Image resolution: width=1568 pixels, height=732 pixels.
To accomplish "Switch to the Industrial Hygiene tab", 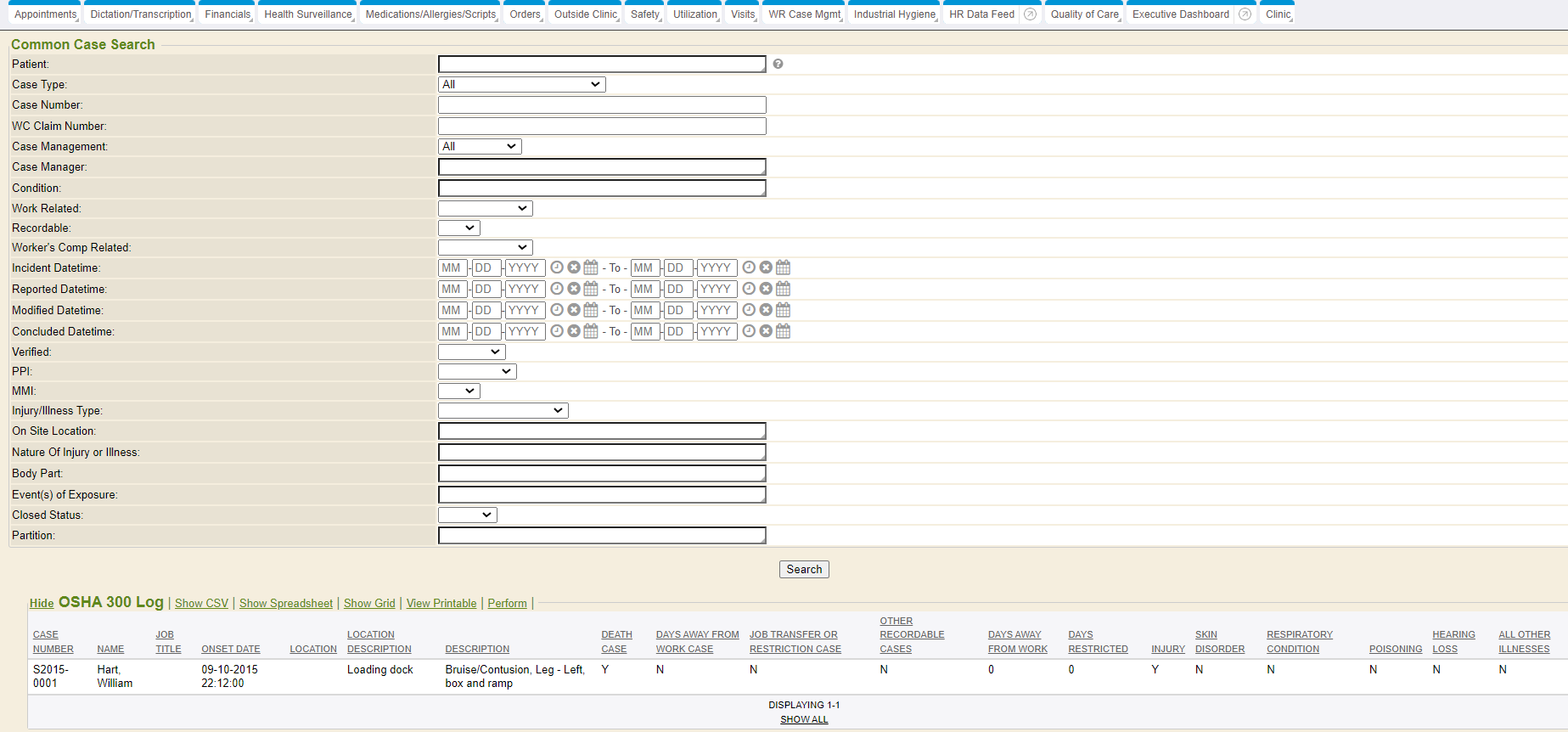I will click(x=894, y=14).
